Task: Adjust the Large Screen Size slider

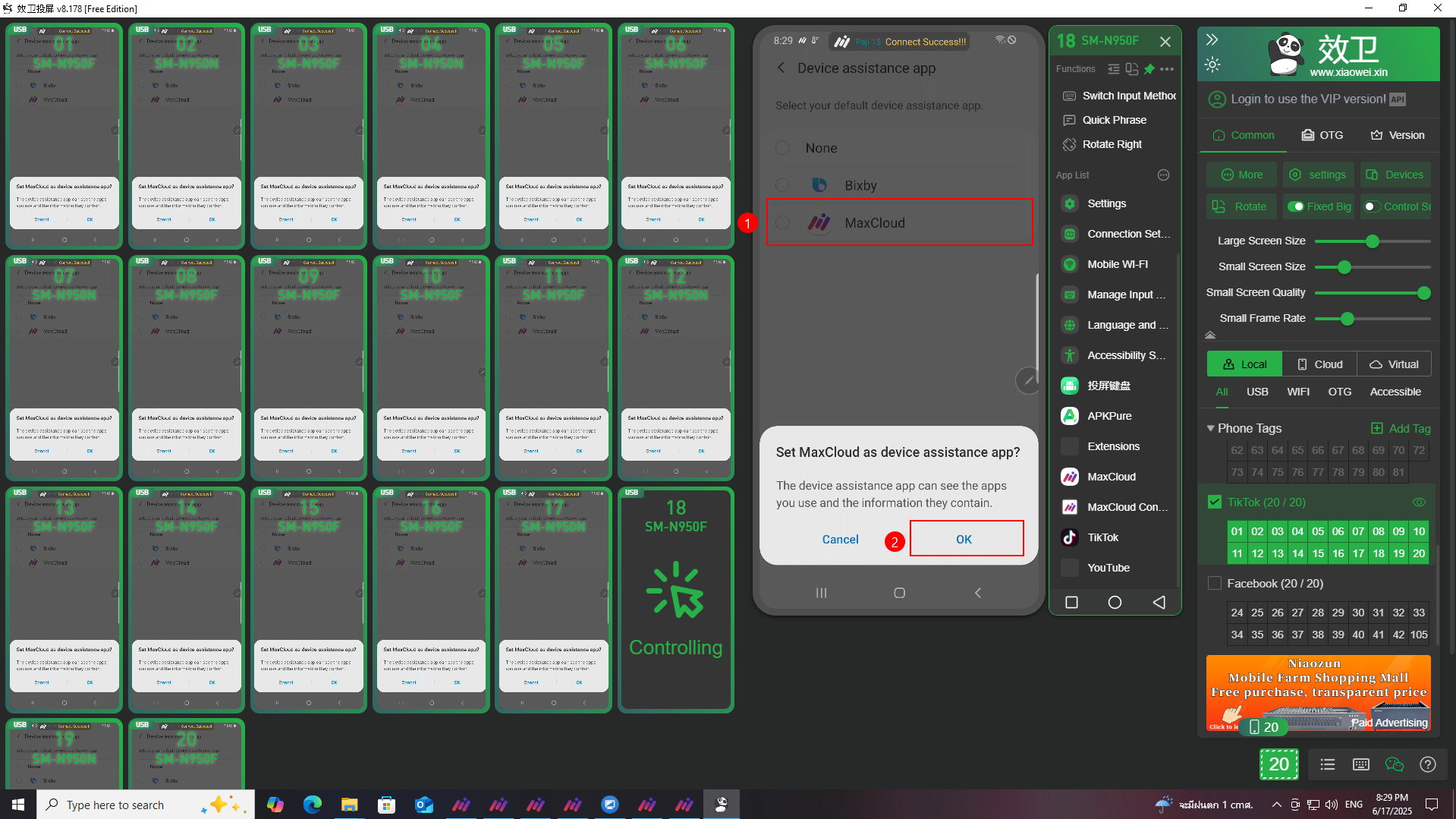Action: 1373,241
